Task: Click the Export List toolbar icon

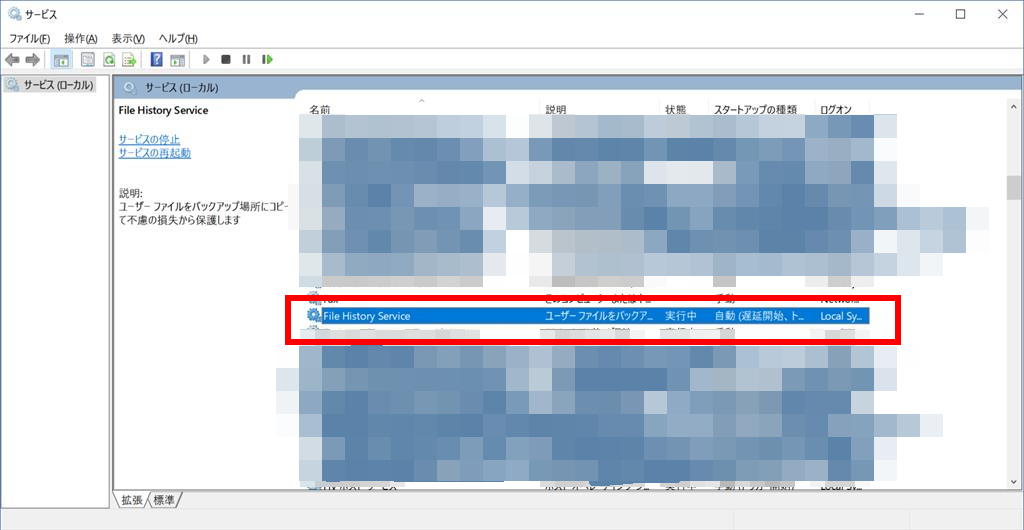Action: 130,60
